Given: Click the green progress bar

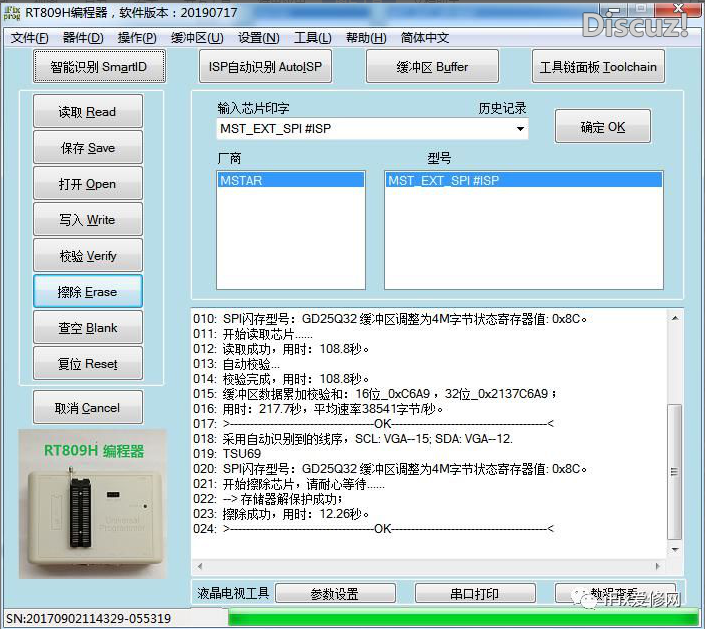Looking at the screenshot, I should click(x=463, y=617).
